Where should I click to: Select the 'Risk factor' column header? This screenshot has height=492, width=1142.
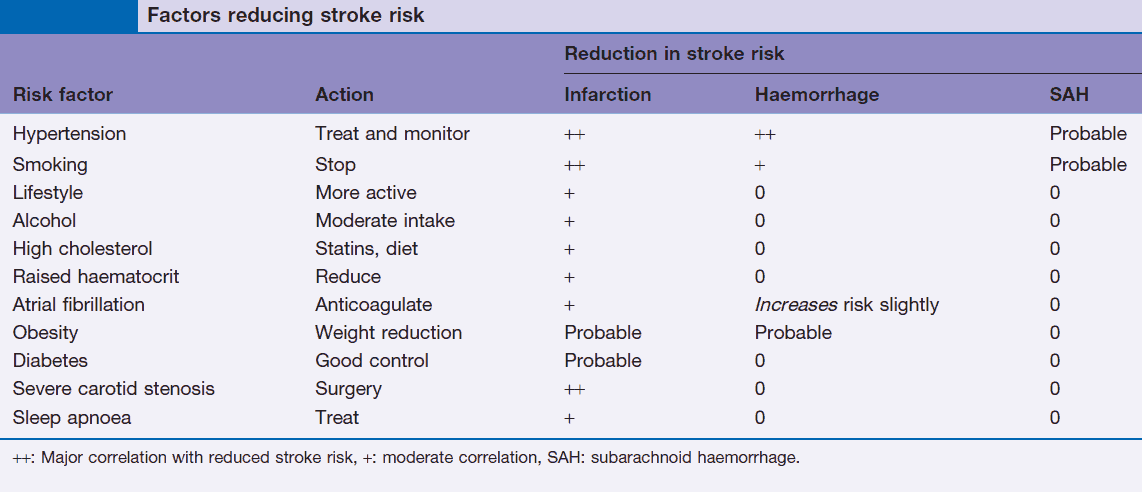[x=63, y=95]
